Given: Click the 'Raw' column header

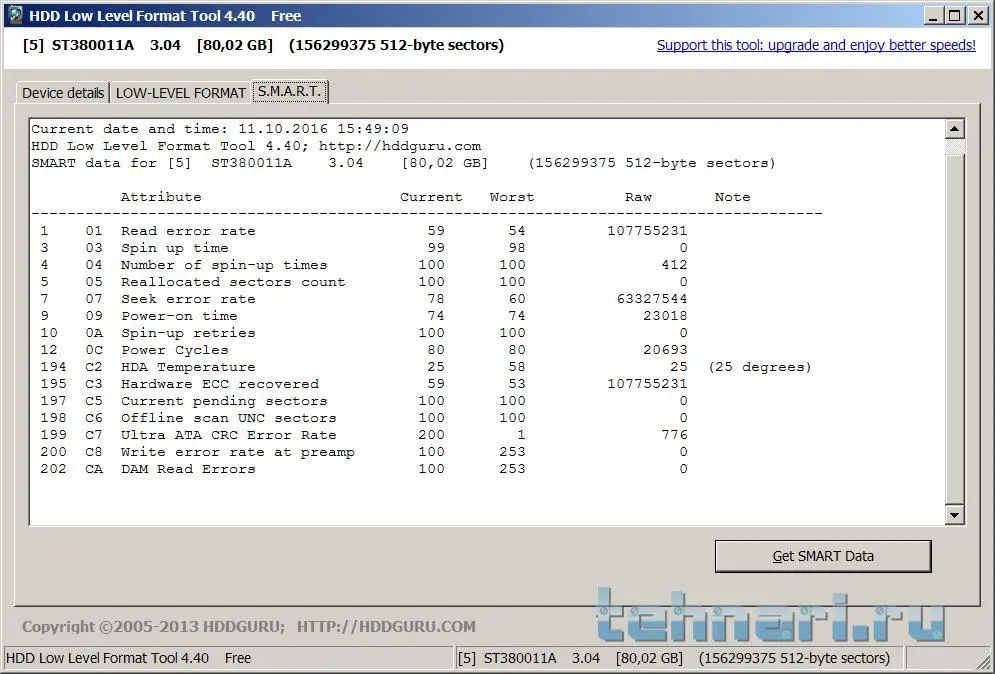Looking at the screenshot, I should pyautogui.click(x=638, y=197).
